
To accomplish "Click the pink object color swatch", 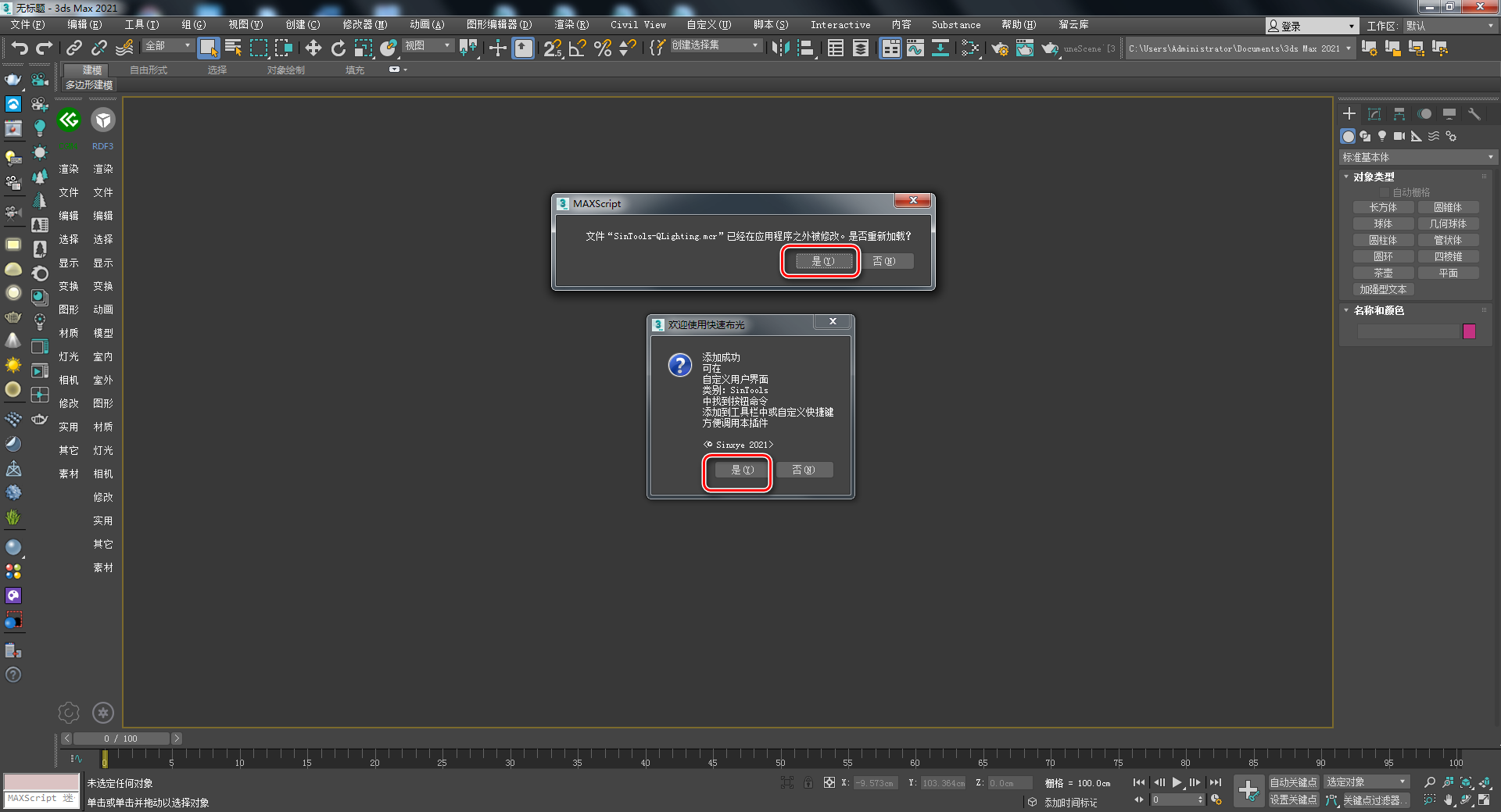I will pyautogui.click(x=1469, y=331).
